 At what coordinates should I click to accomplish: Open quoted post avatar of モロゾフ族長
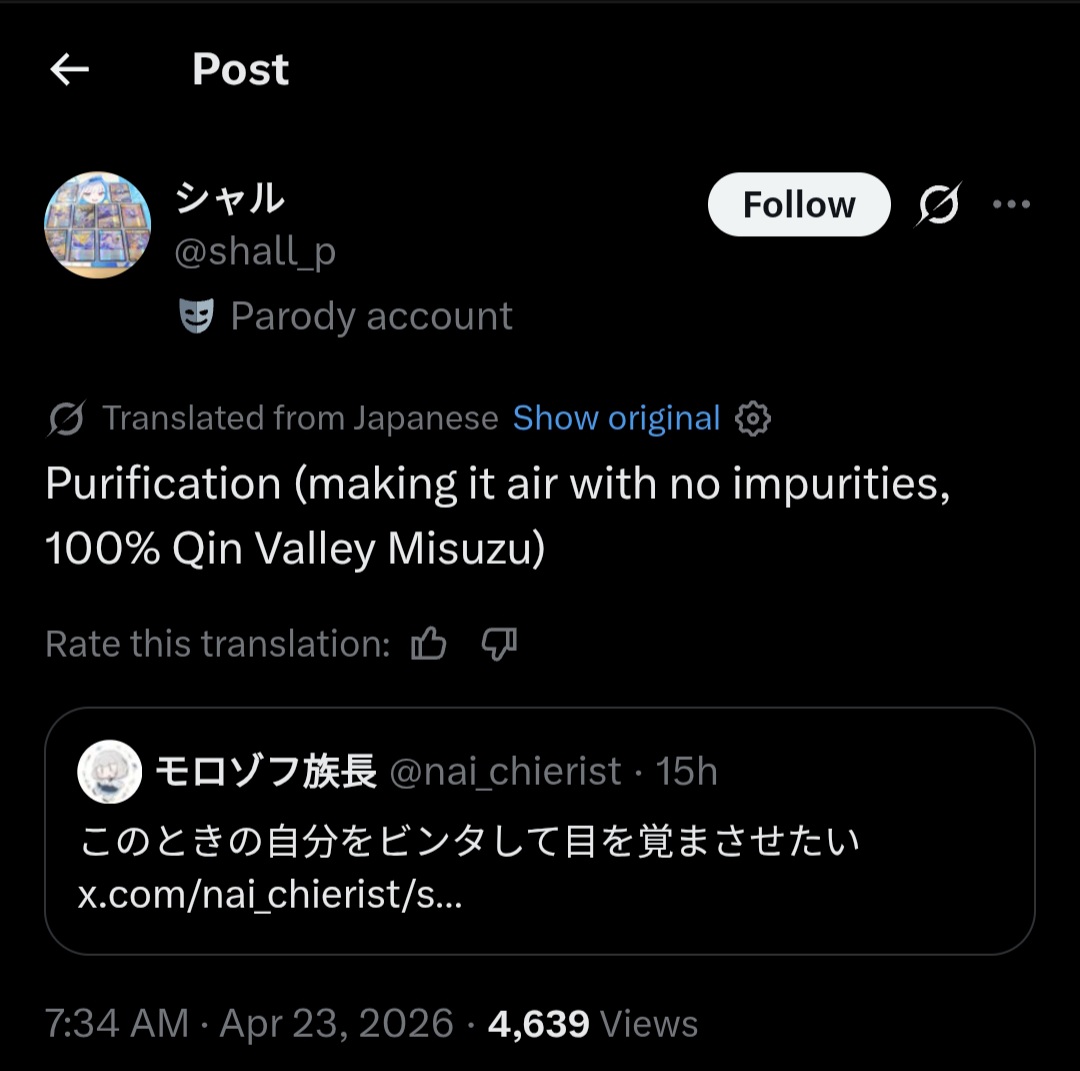(109, 772)
